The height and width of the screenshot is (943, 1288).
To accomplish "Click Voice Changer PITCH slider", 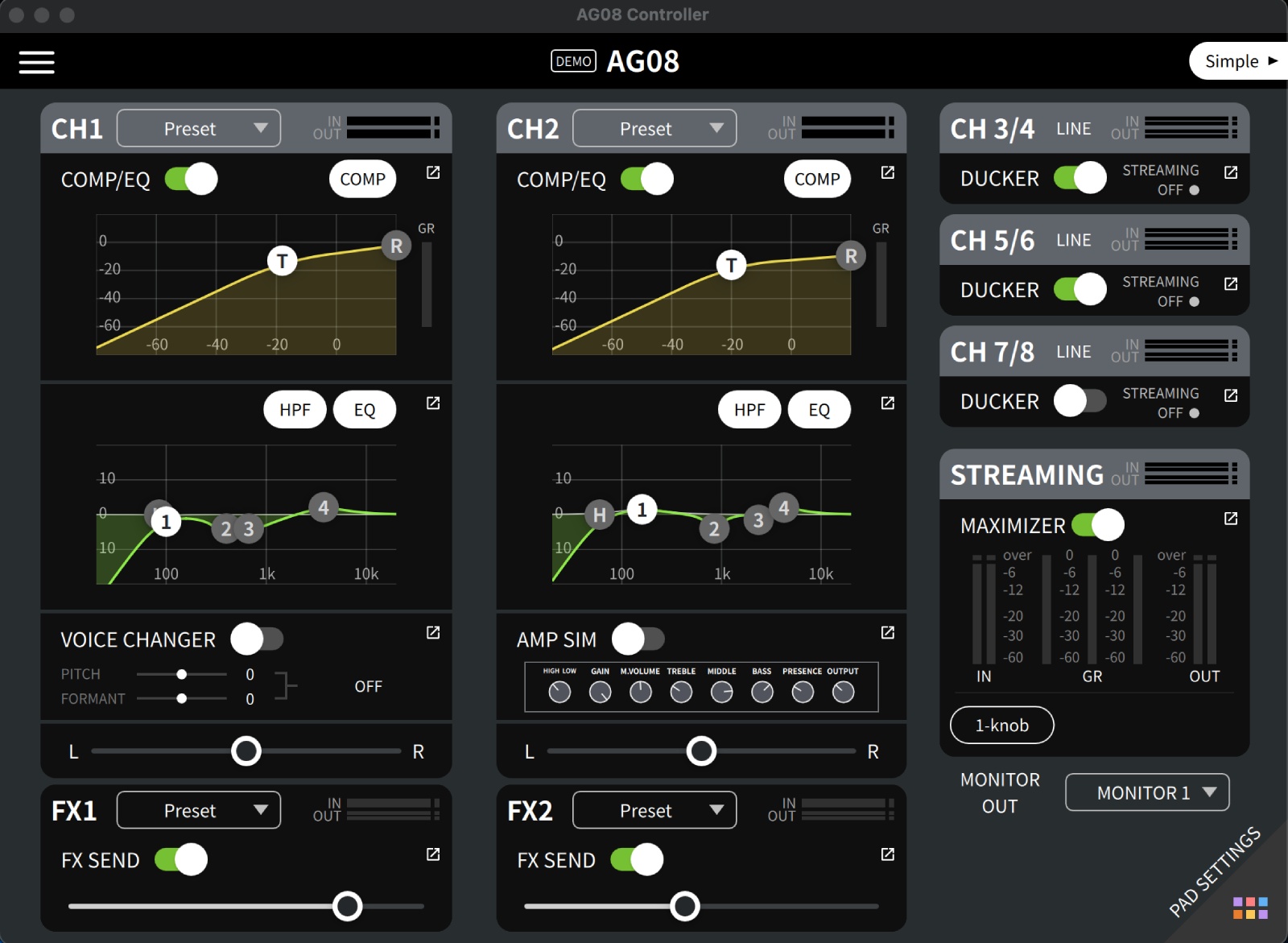I will point(182,674).
